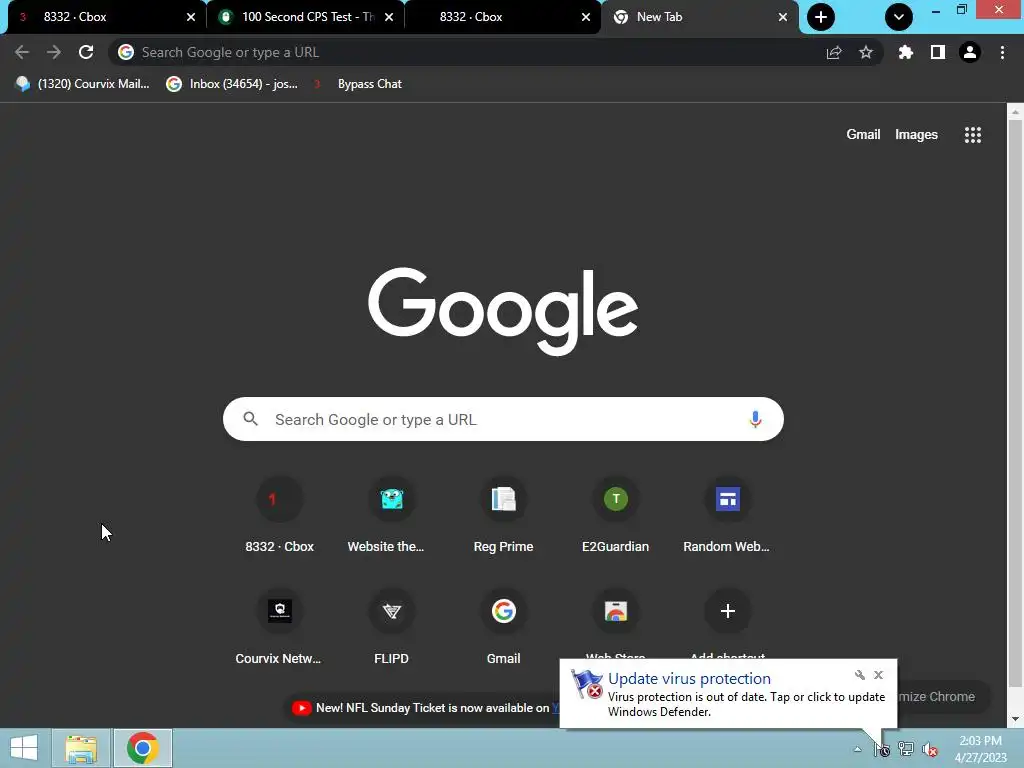Viewport: 1024px width, 768px height.
Task: Open the Inbox (34654) bookmark
Action: (x=232, y=84)
